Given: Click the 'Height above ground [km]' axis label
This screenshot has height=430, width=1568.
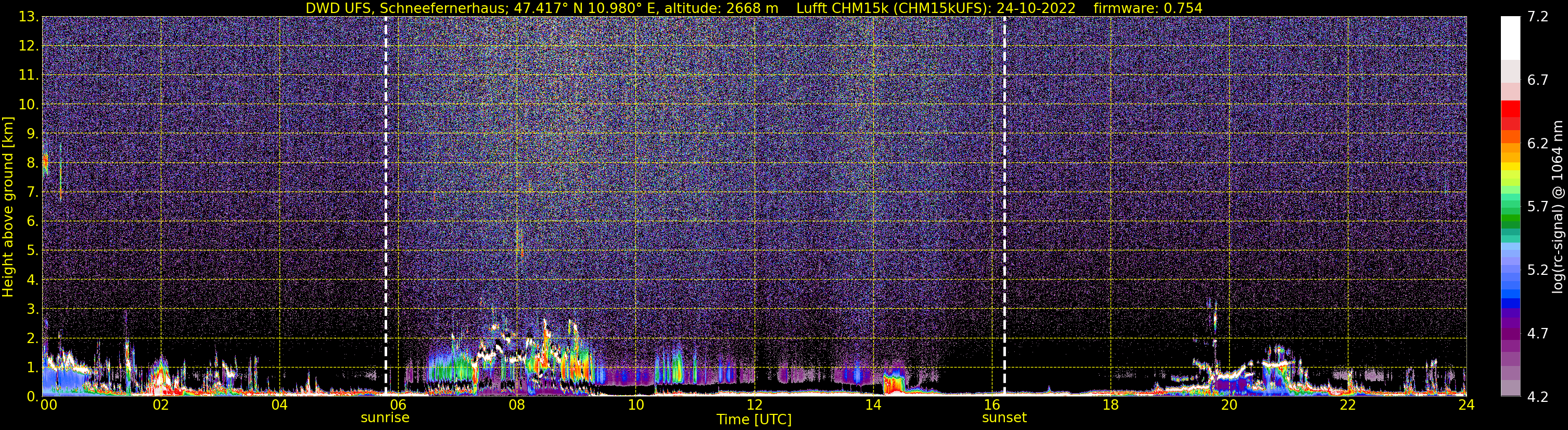Looking at the screenshot, I should point(7,207).
